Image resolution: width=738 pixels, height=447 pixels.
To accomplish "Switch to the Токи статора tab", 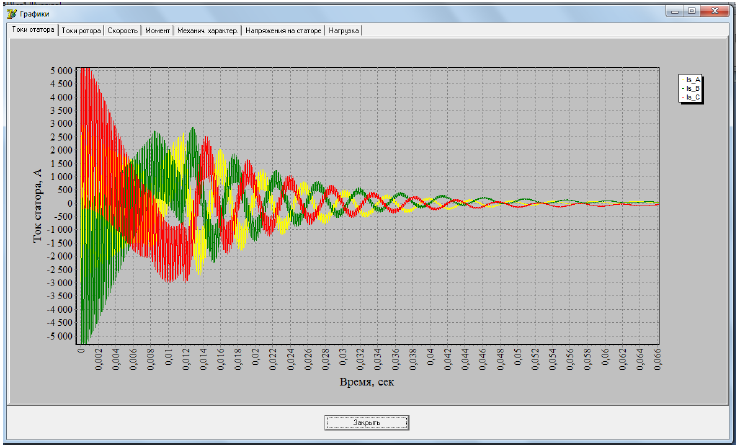I will (32, 31).
